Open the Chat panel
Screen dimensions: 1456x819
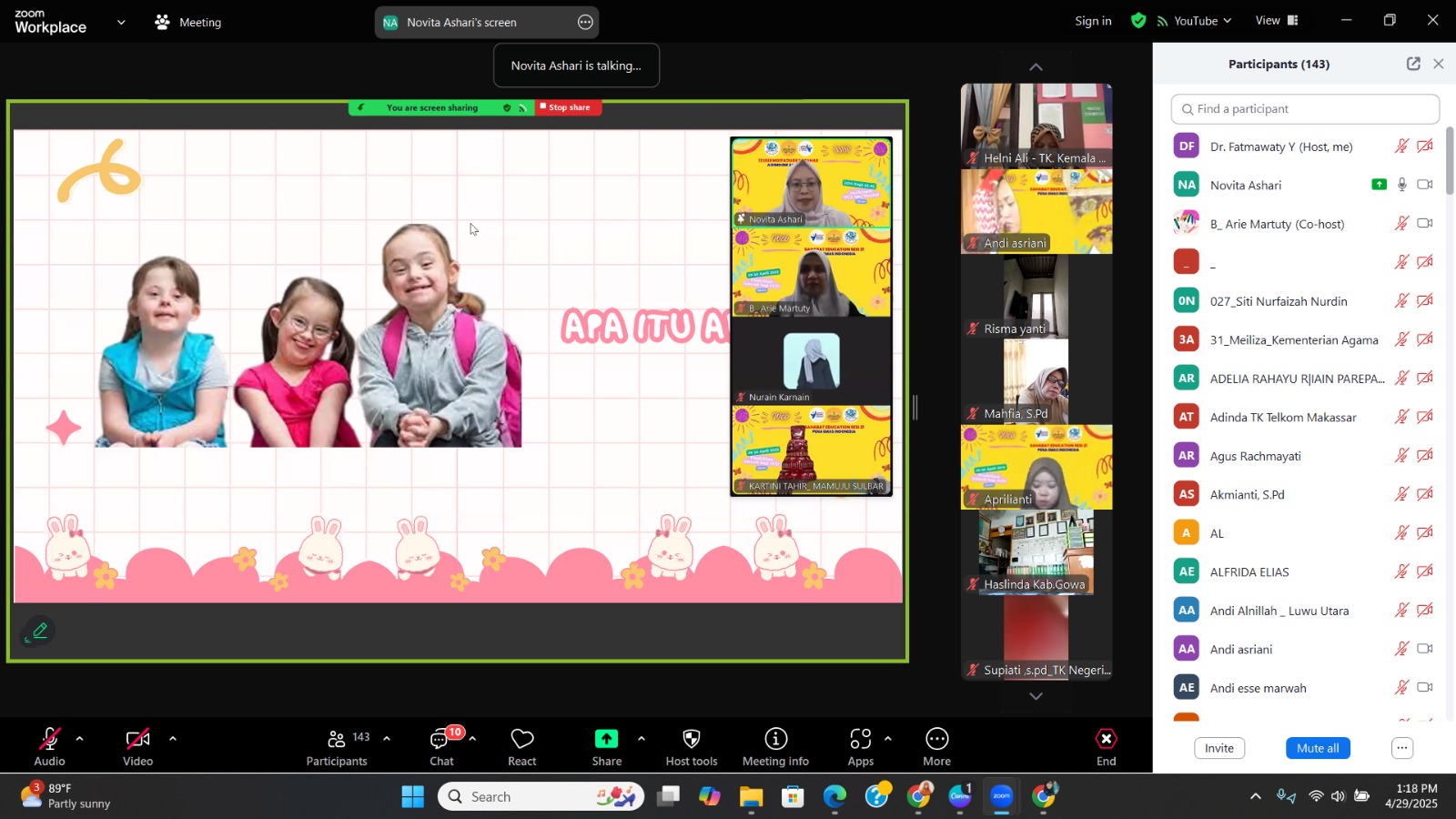pyautogui.click(x=441, y=746)
